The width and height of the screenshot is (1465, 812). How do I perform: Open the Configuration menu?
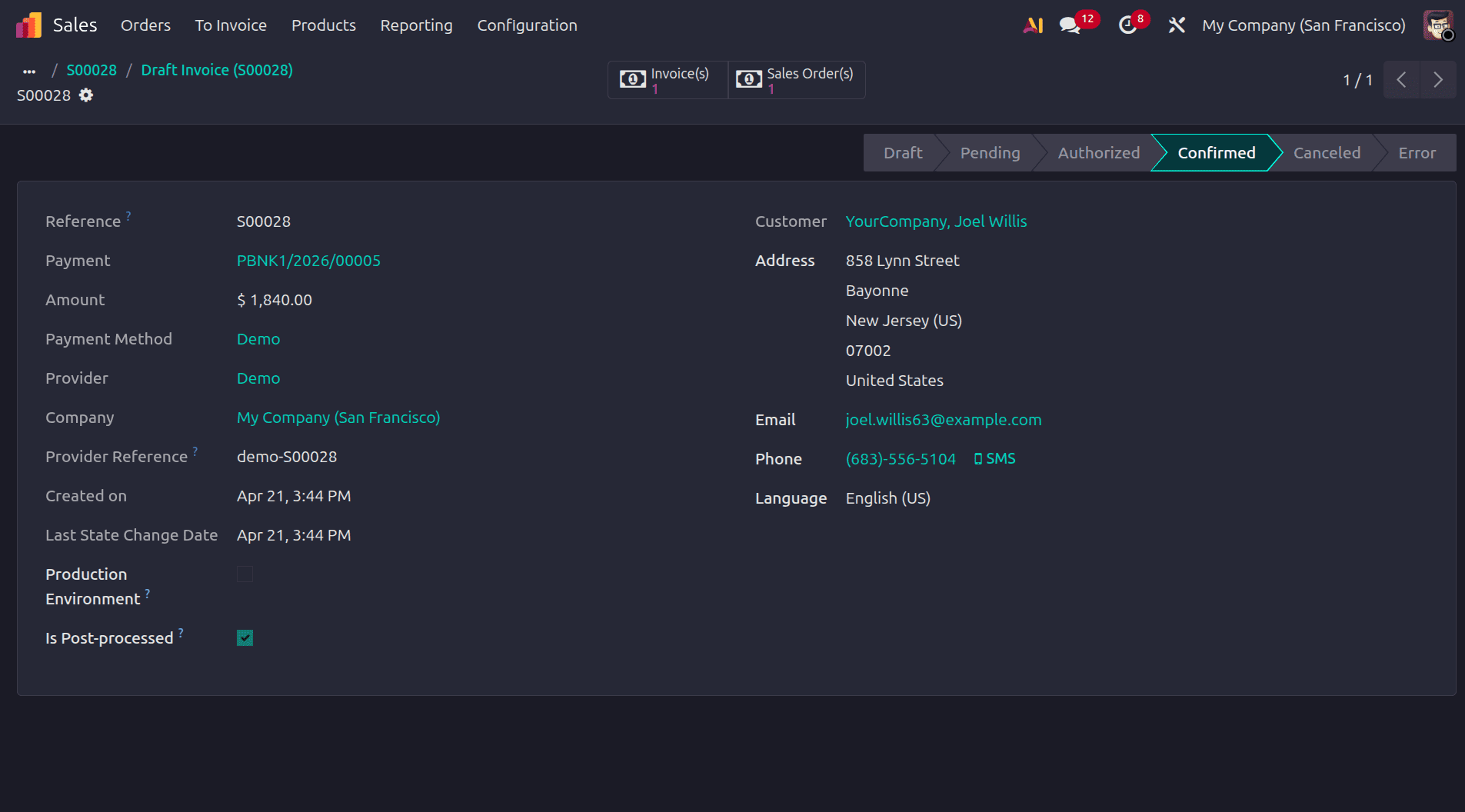pos(527,25)
